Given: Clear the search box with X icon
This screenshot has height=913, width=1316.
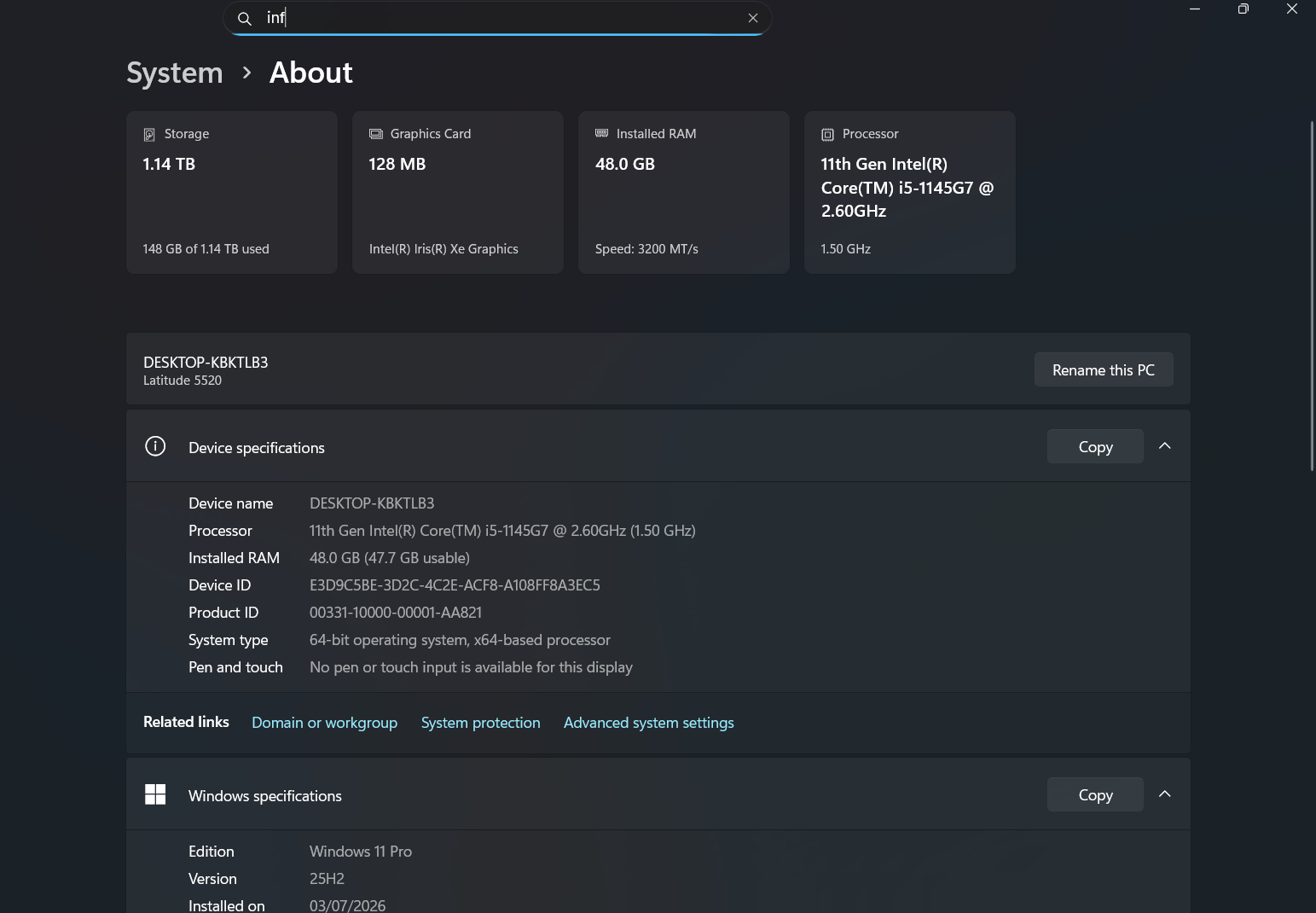Looking at the screenshot, I should pyautogui.click(x=753, y=18).
